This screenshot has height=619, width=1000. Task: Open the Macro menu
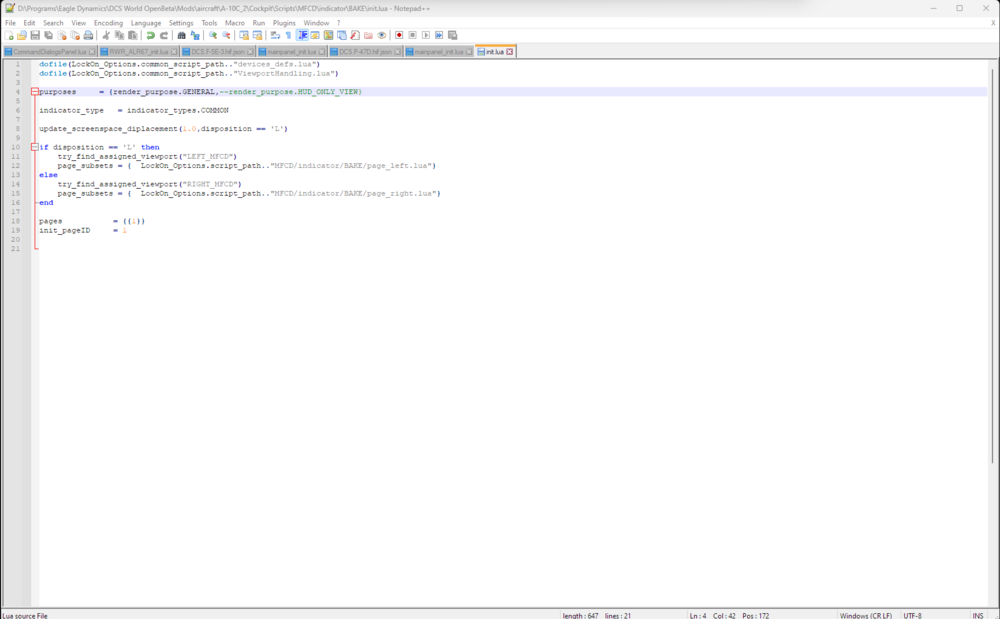click(x=235, y=23)
